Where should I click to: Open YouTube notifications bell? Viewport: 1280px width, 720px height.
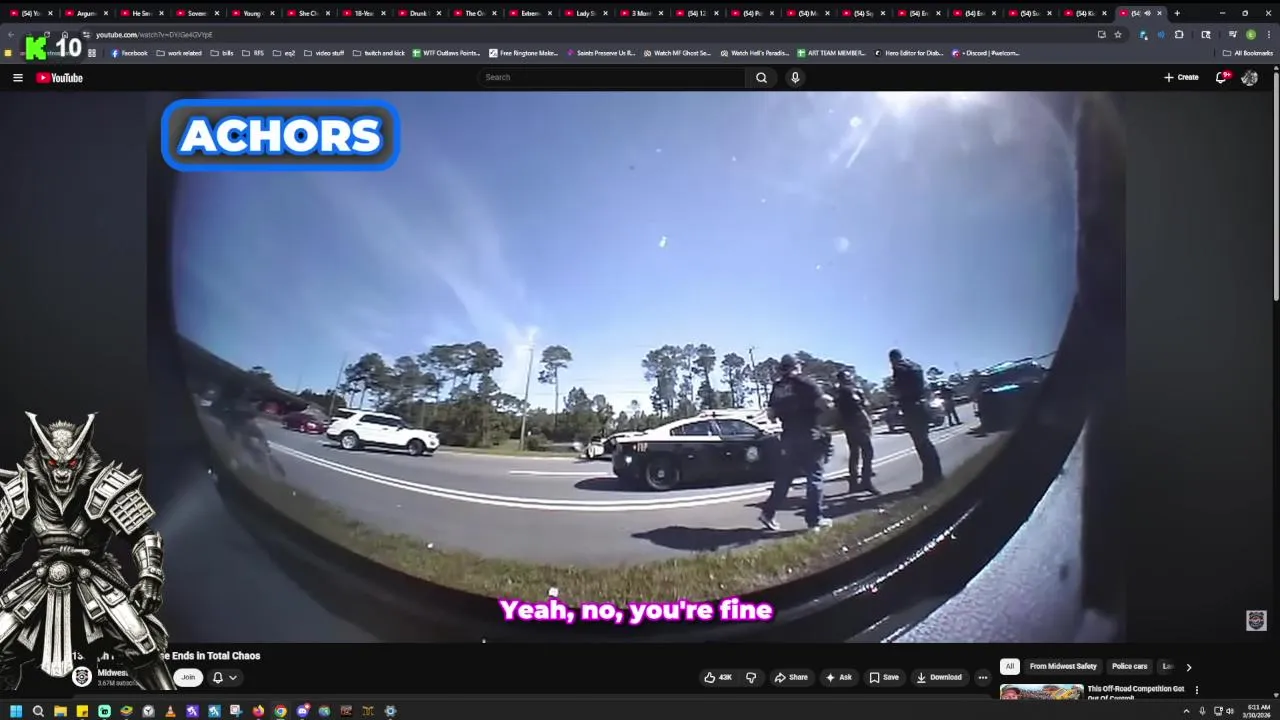coord(1221,77)
